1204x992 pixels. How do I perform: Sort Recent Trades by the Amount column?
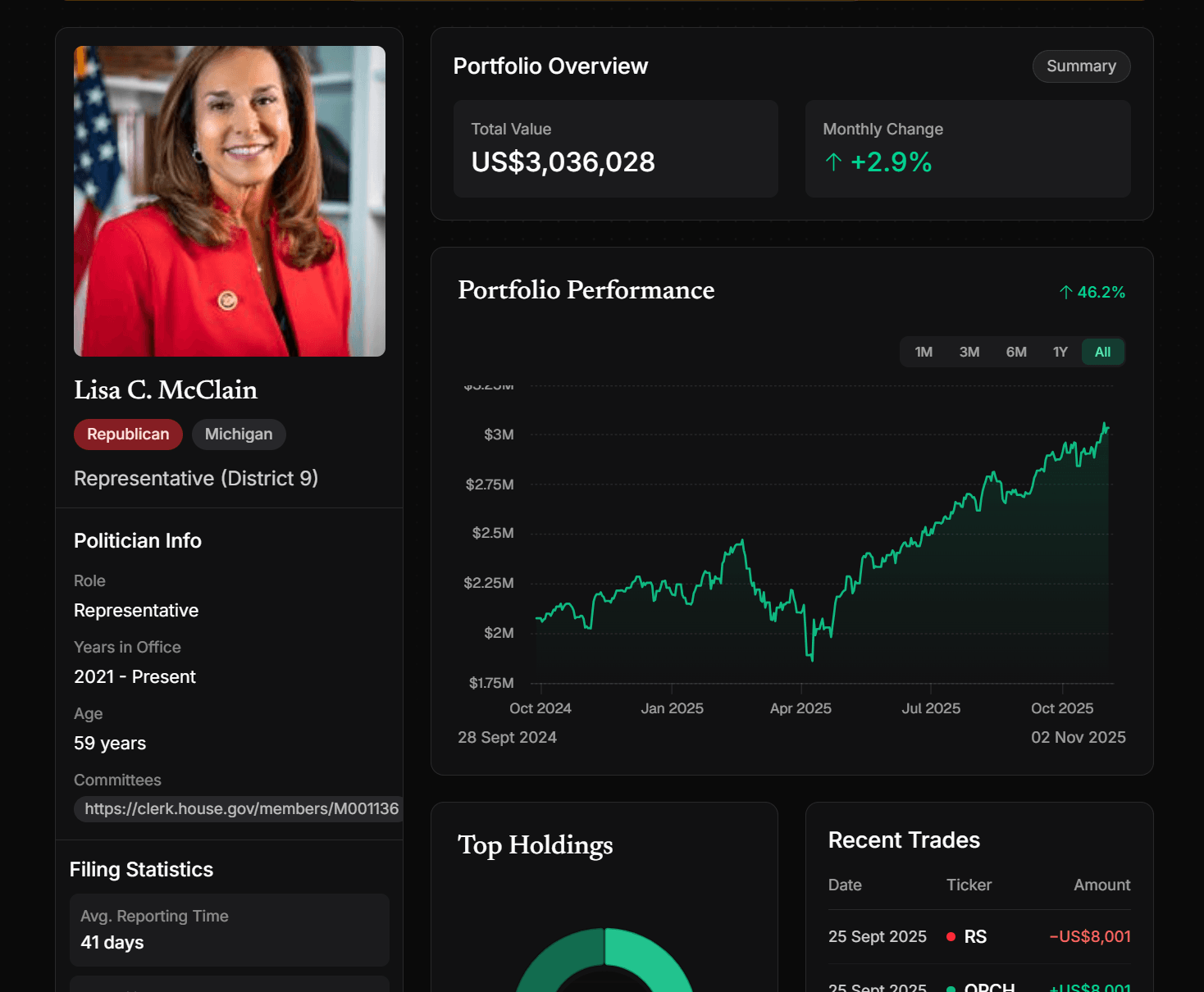(x=1101, y=885)
